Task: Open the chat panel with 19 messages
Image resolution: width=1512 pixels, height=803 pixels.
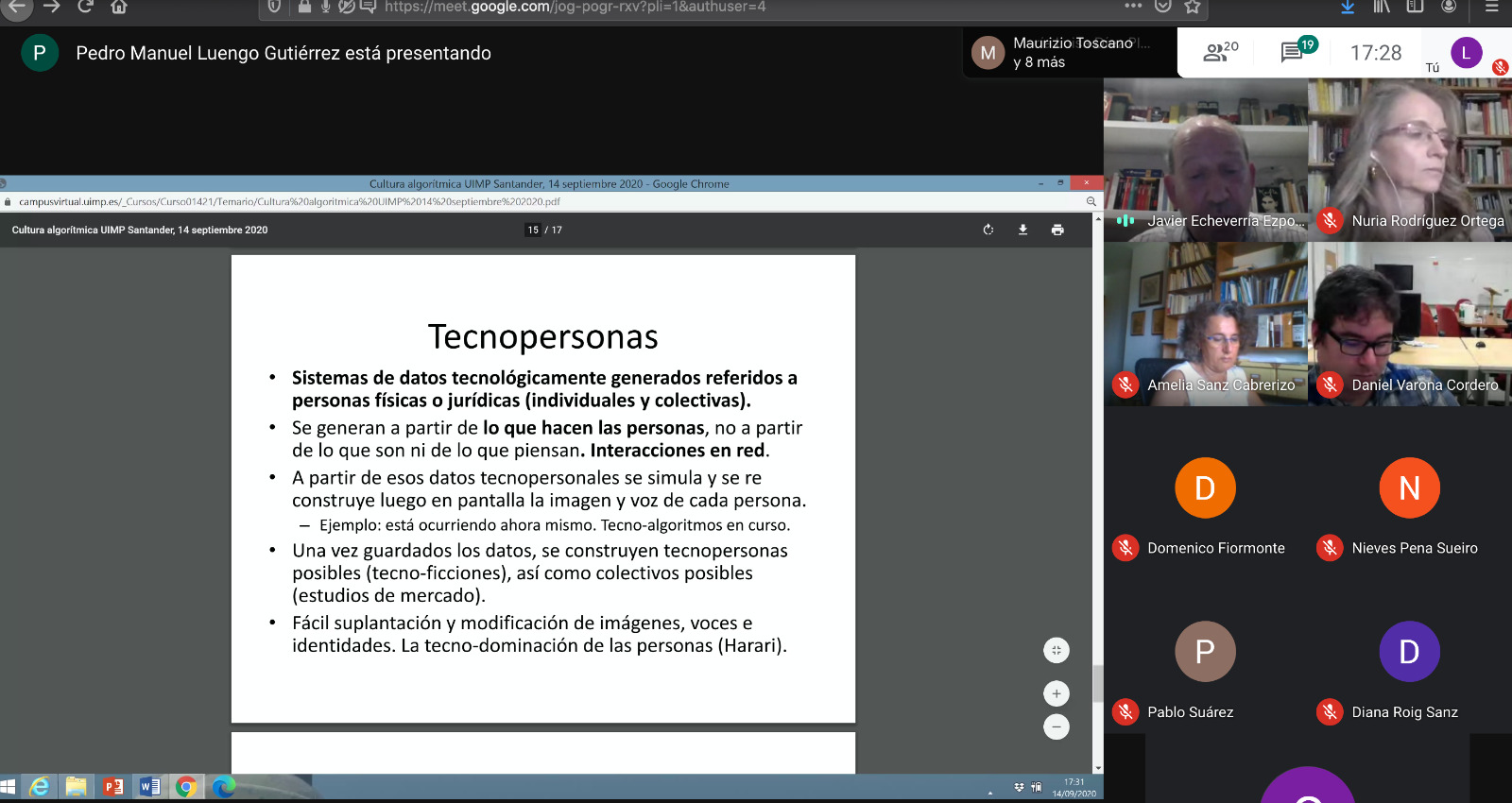Action: [1297, 51]
